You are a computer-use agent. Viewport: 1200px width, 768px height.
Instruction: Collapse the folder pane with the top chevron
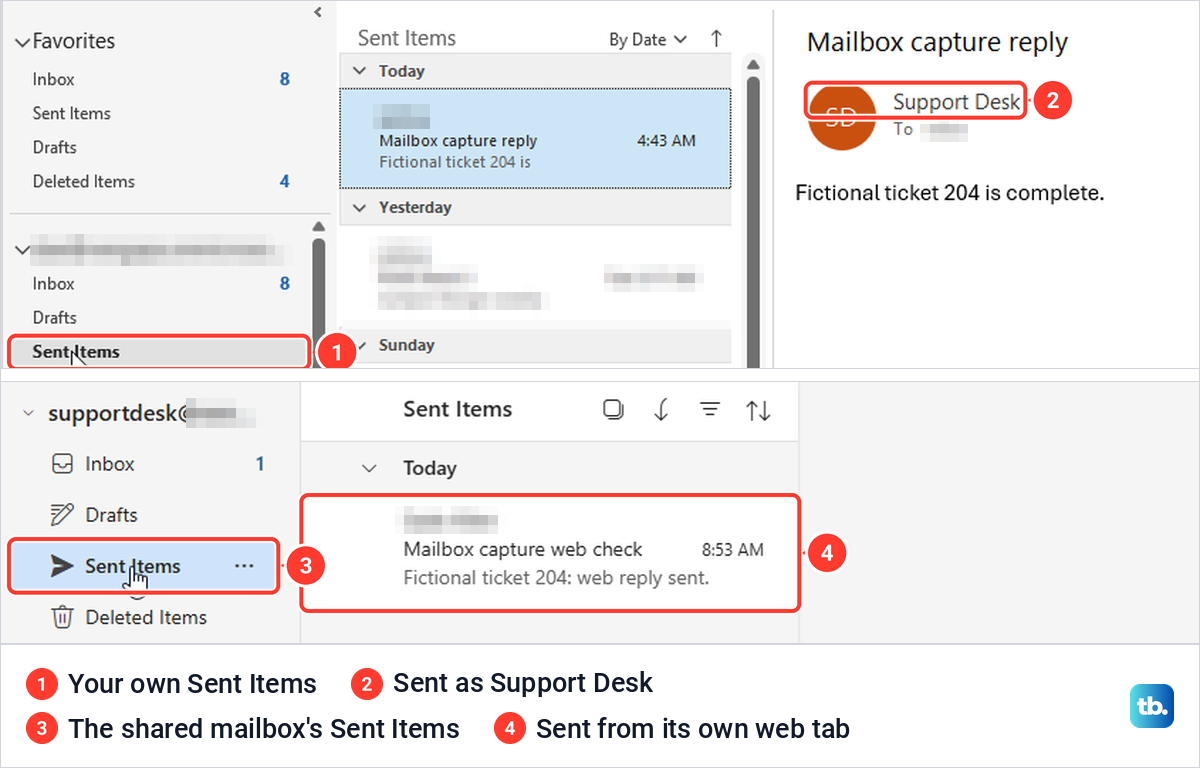[318, 12]
